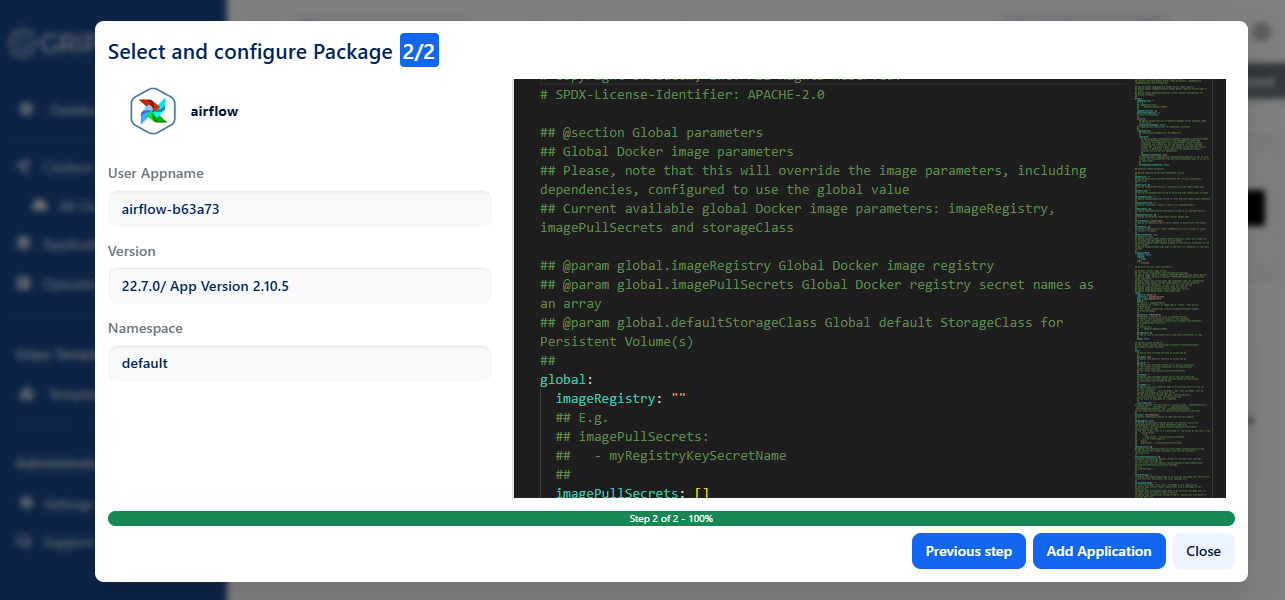The image size is (1285, 600).
Task: Click the 'airflow' package name text
Action: pos(214,111)
